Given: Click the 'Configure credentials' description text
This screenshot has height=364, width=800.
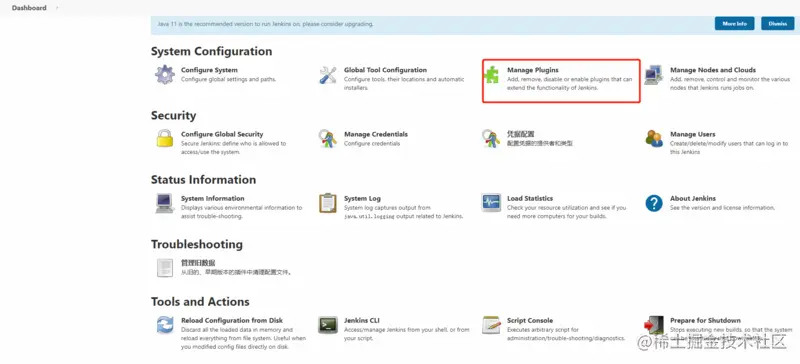Looking at the screenshot, I should click(x=372, y=143).
